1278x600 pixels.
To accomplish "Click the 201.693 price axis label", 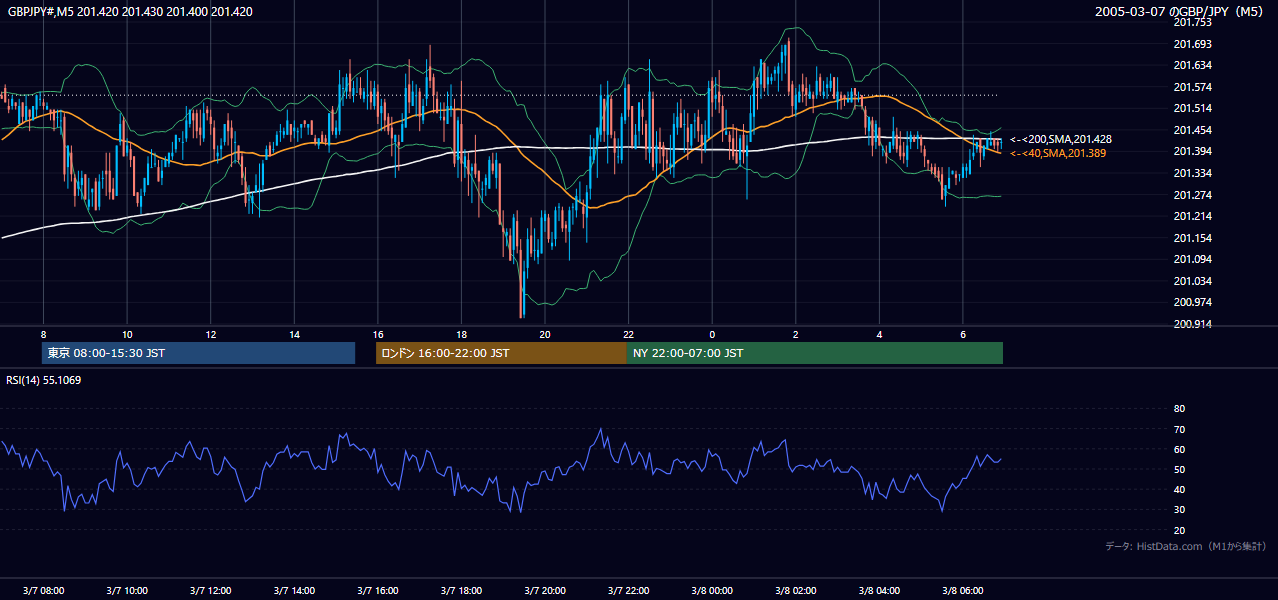I will [1192, 44].
